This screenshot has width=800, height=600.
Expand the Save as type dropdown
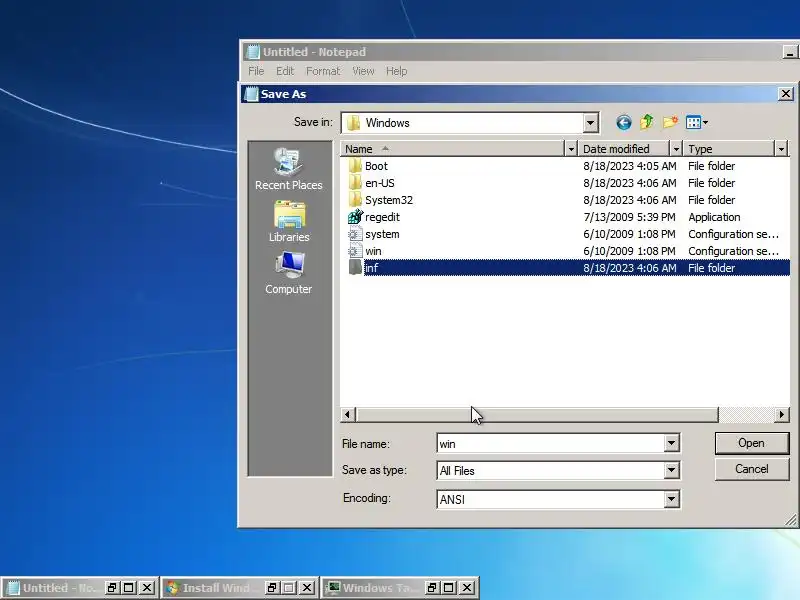671,470
